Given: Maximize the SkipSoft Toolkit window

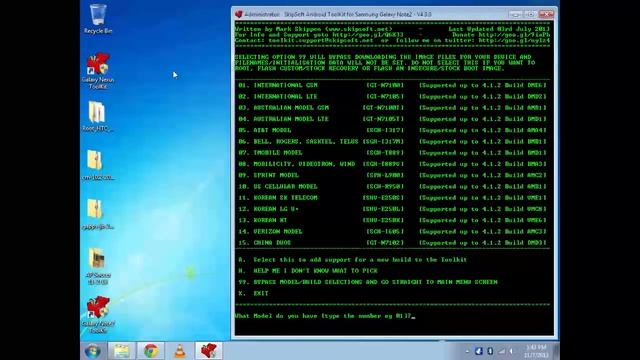Looking at the screenshot, I should pos(530,14).
